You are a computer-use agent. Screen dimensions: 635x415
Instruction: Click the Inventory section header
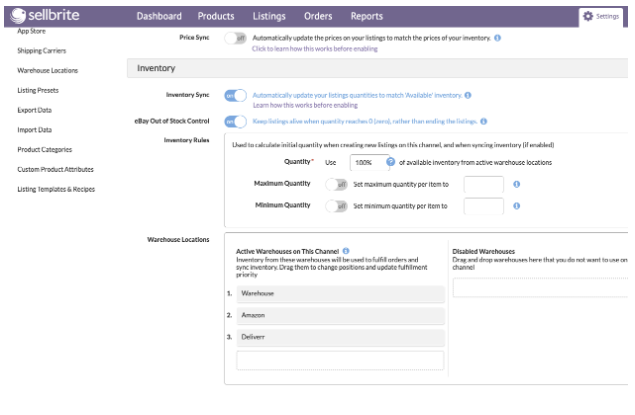(x=377, y=68)
